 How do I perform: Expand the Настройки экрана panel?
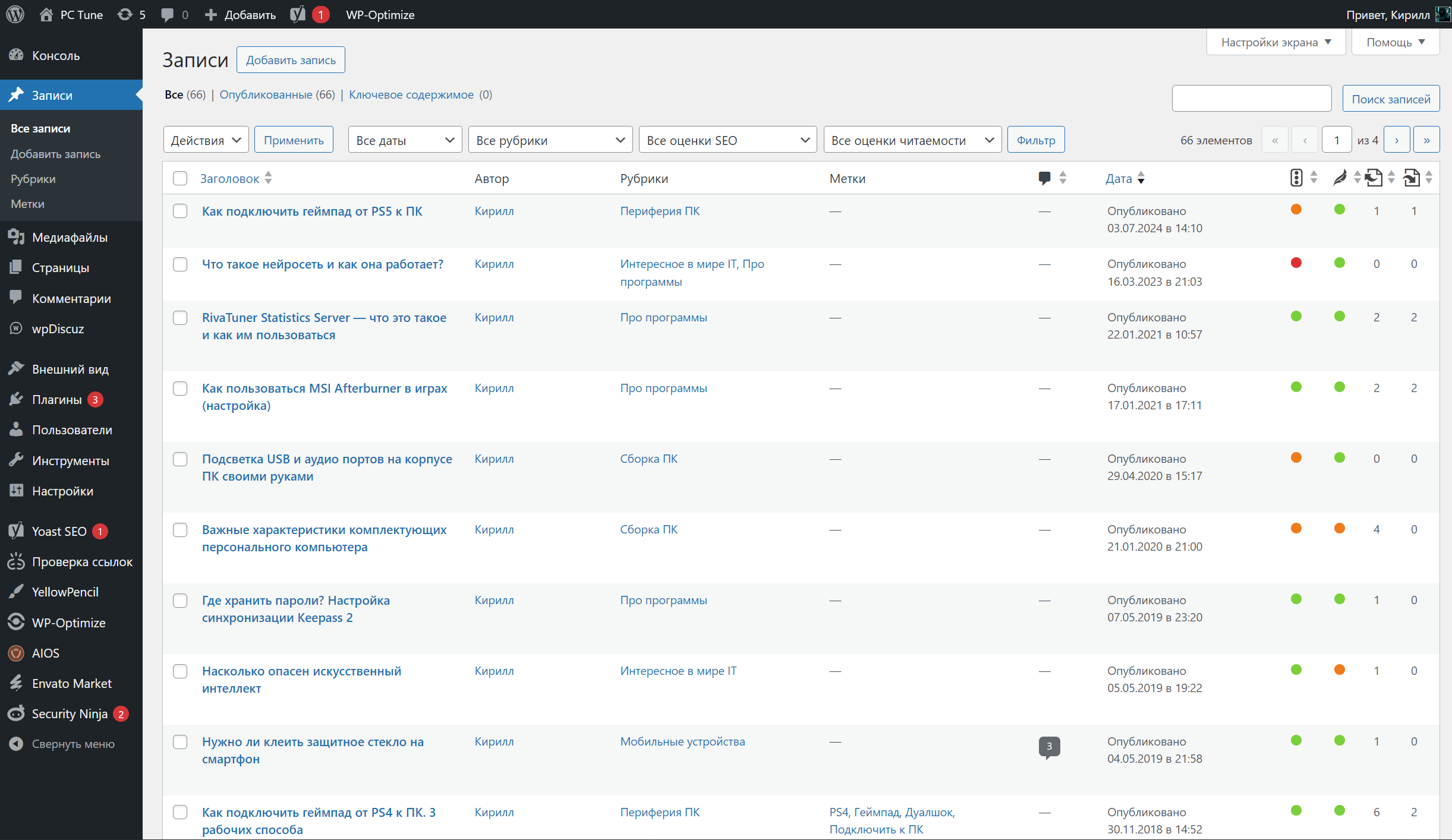pyautogui.click(x=1275, y=42)
